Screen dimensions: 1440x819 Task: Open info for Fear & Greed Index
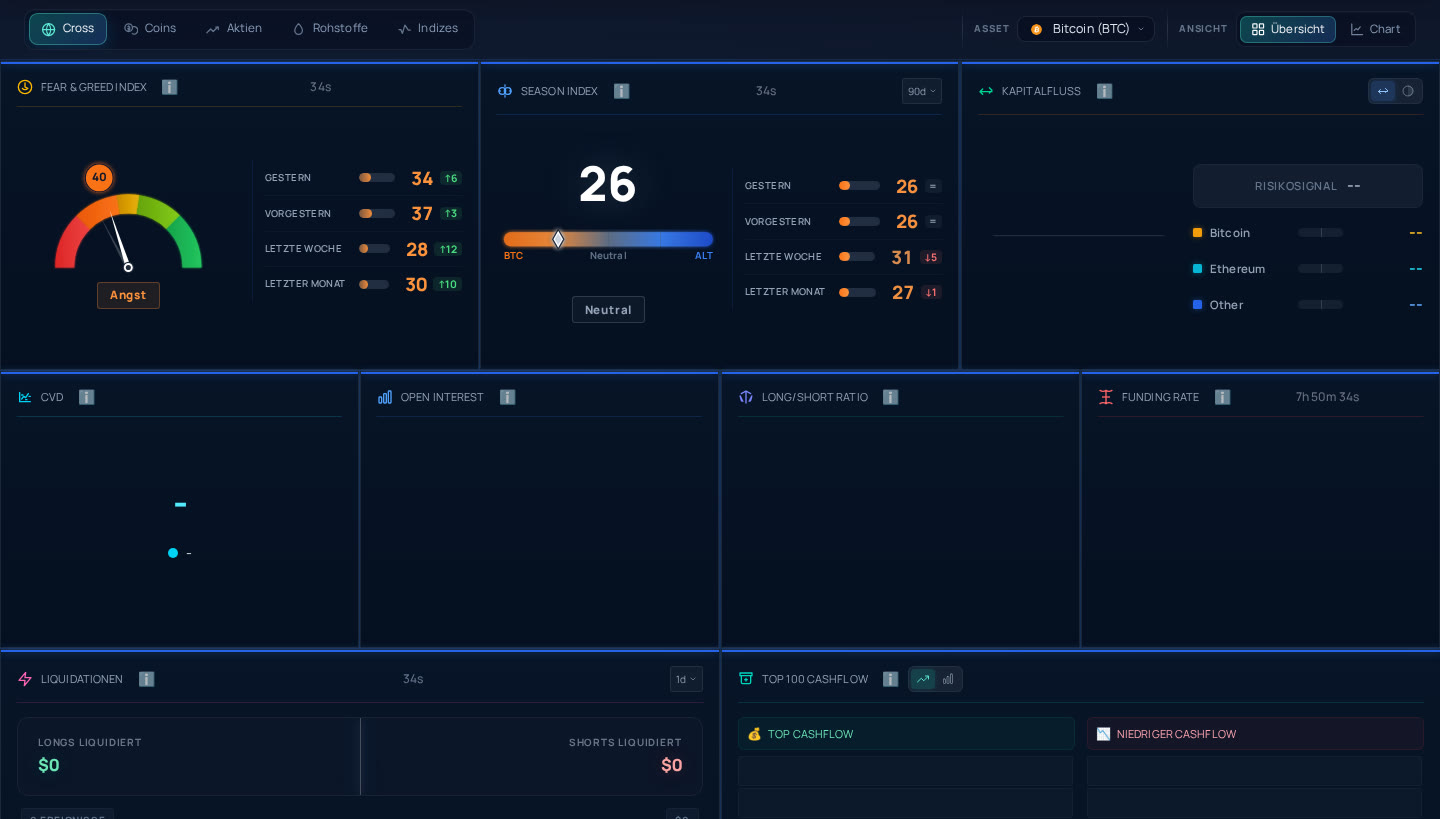coord(169,87)
